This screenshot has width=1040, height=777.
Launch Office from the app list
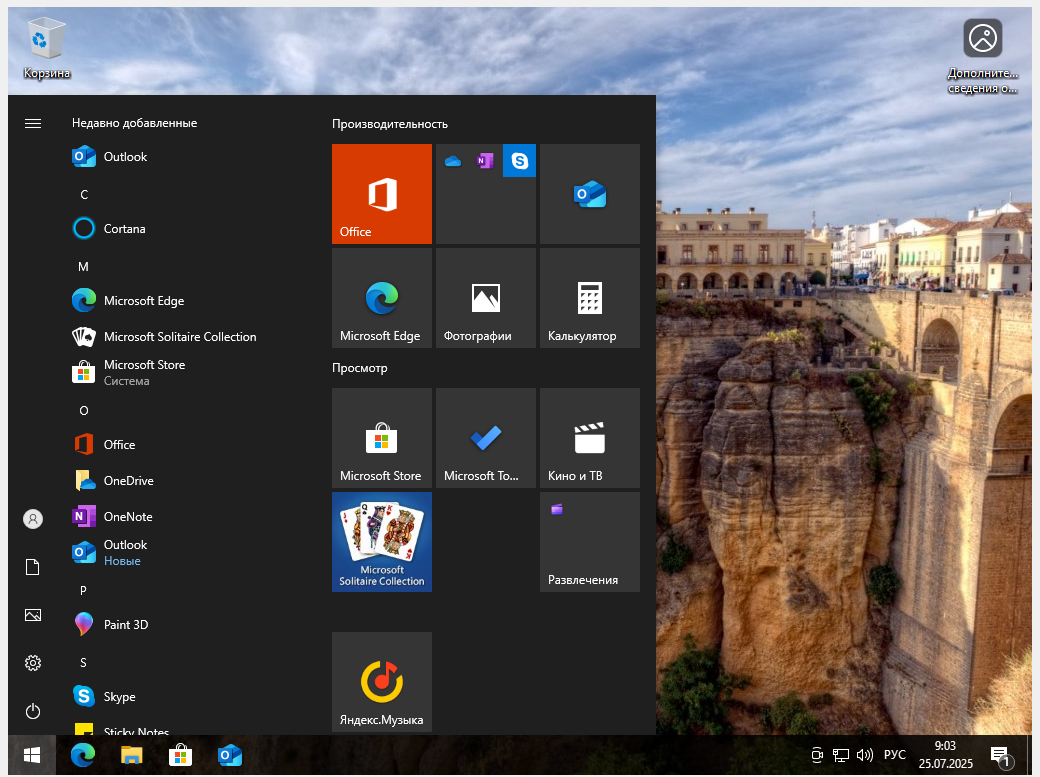tap(186, 445)
